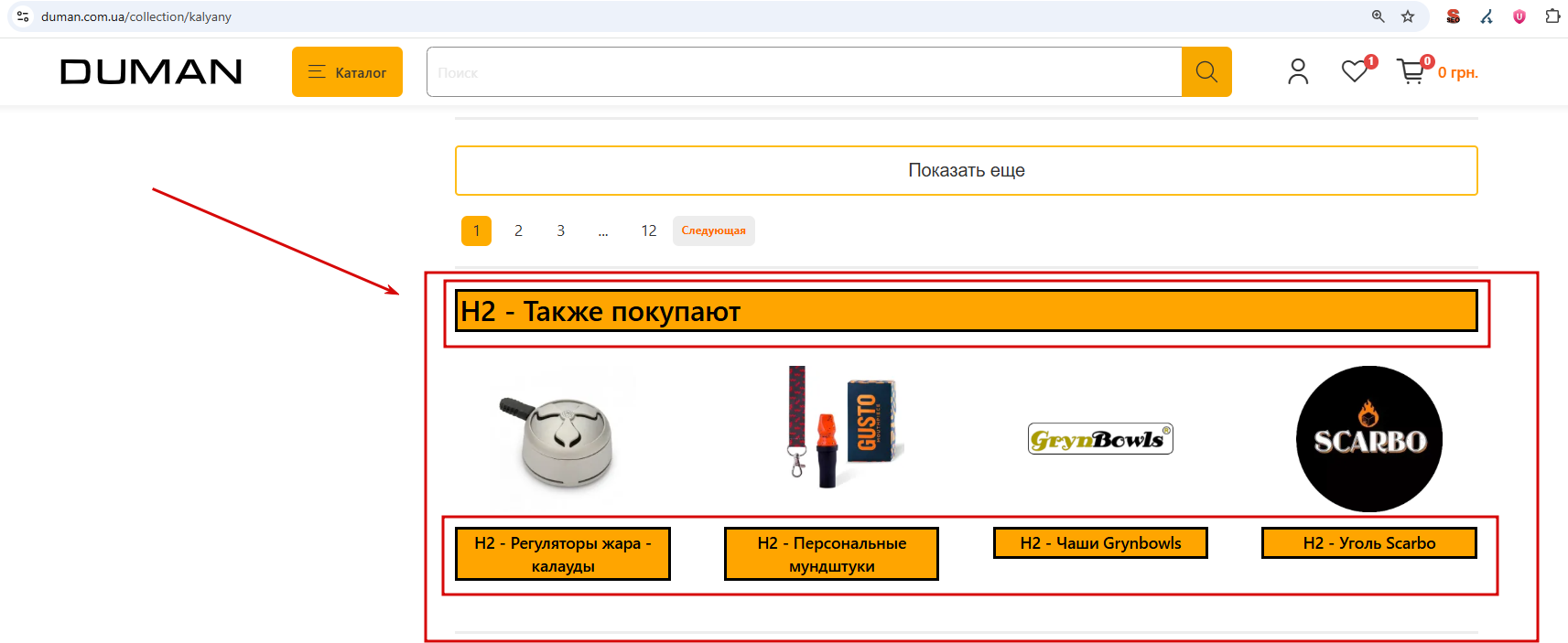Bookmark the page with star icon
This screenshot has width=1568, height=643.
pyautogui.click(x=1408, y=16)
